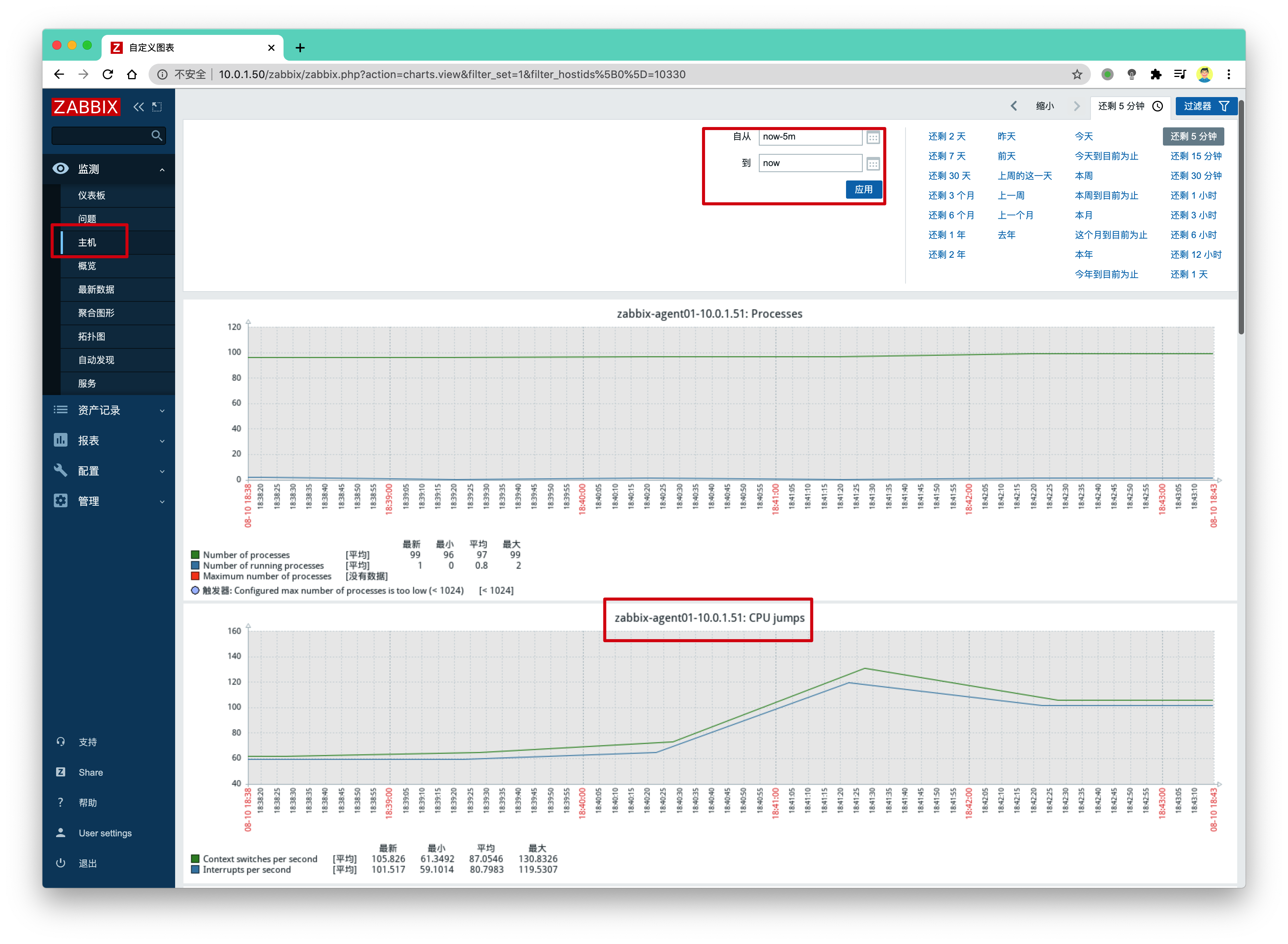The height and width of the screenshot is (944, 1288).
Task: Click the 到 time input field
Action: [x=810, y=163]
